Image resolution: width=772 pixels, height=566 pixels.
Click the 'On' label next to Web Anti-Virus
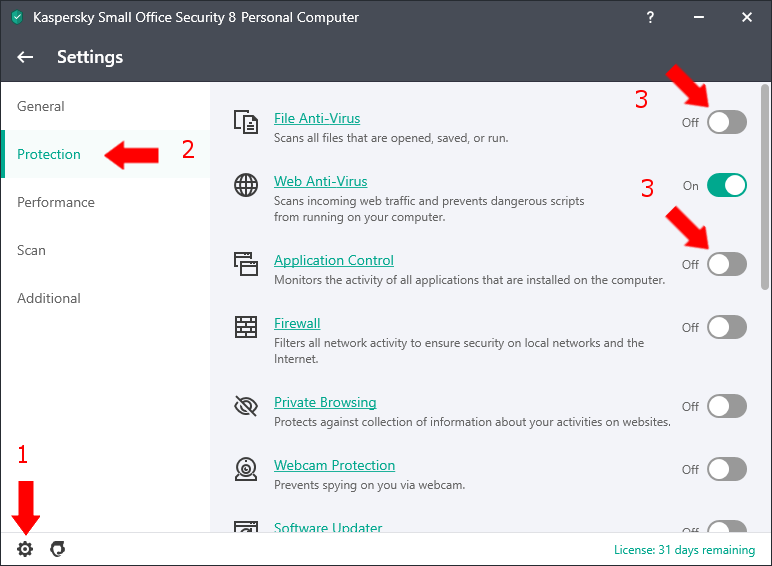pyautogui.click(x=690, y=186)
